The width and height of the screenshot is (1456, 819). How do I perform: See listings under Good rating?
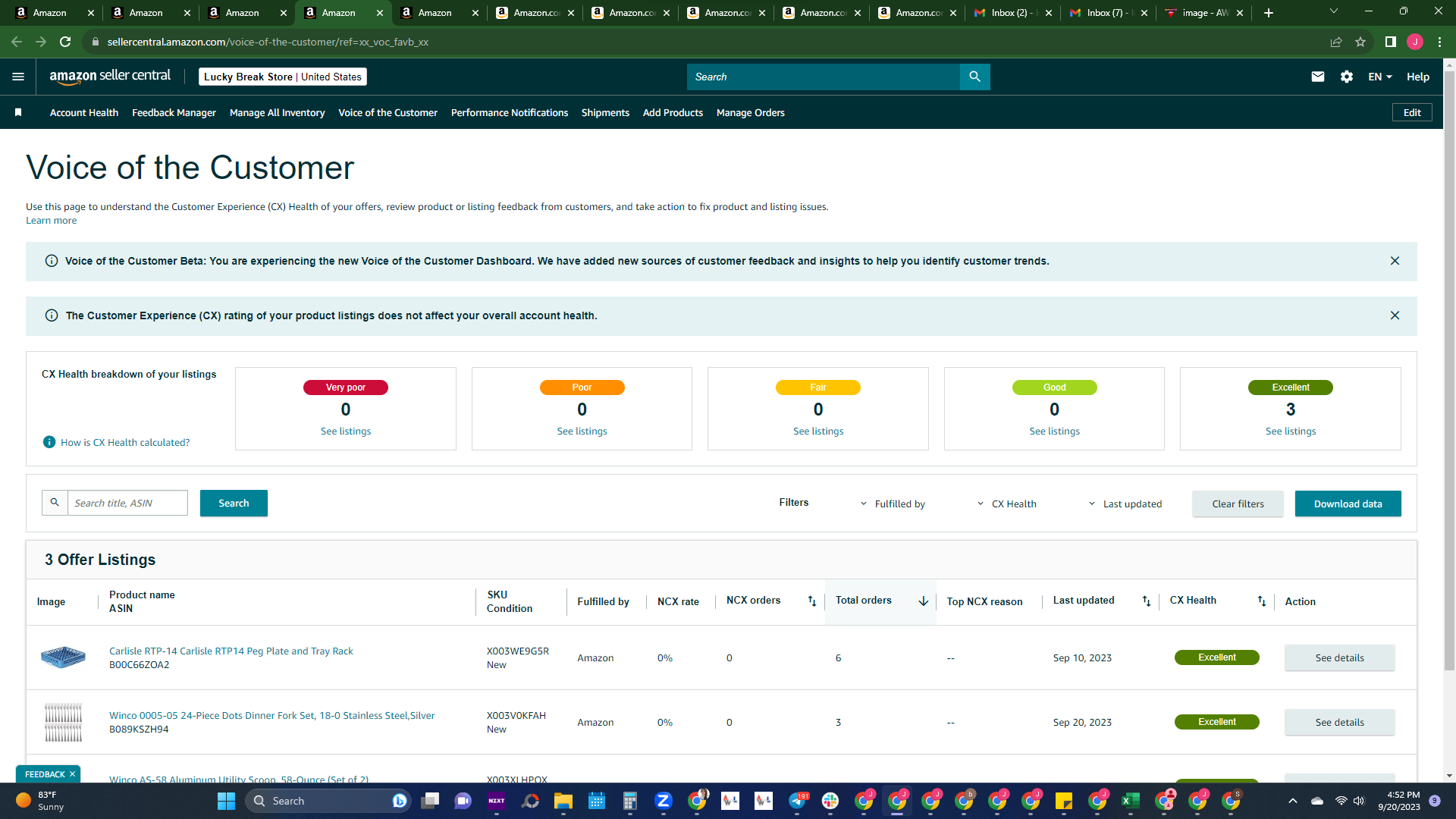[x=1054, y=431]
